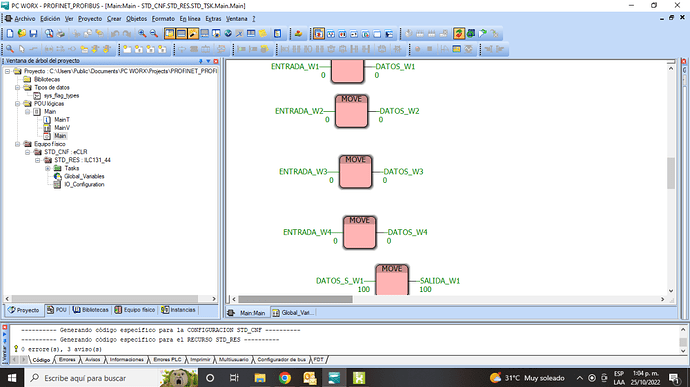Screen dimensions: 690x387
Task: Open the Avisos tab in the message window
Action: tap(92, 360)
